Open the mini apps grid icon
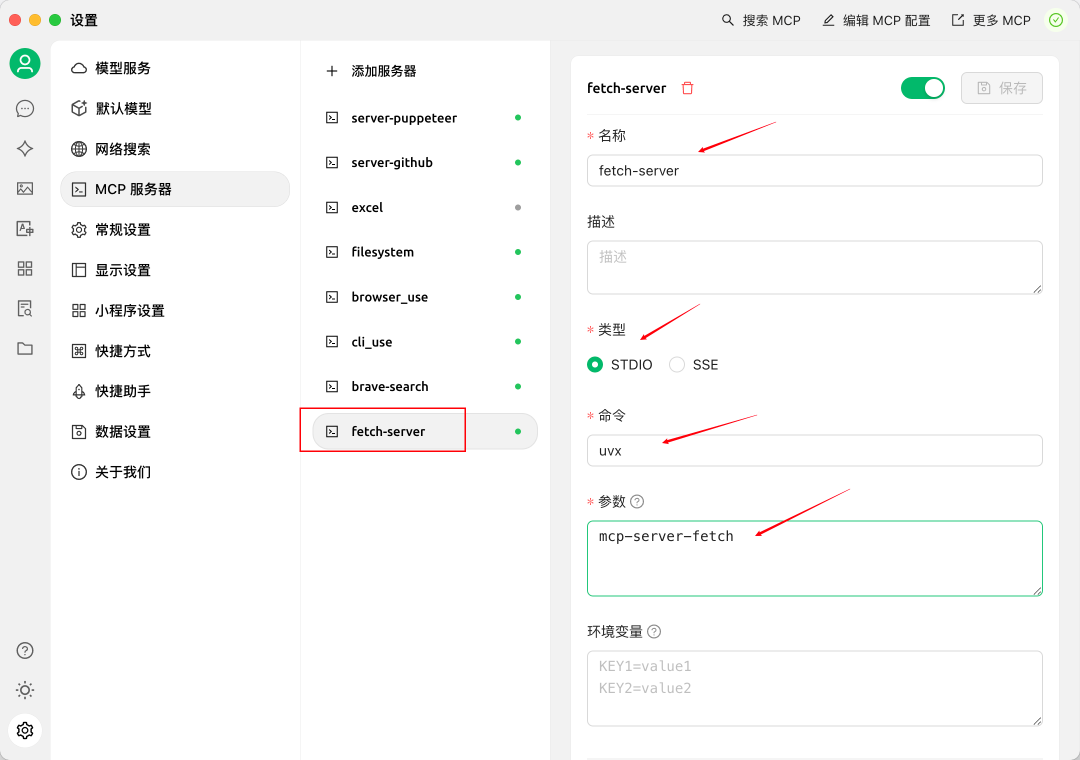Image resolution: width=1080 pixels, height=760 pixels. 24,268
